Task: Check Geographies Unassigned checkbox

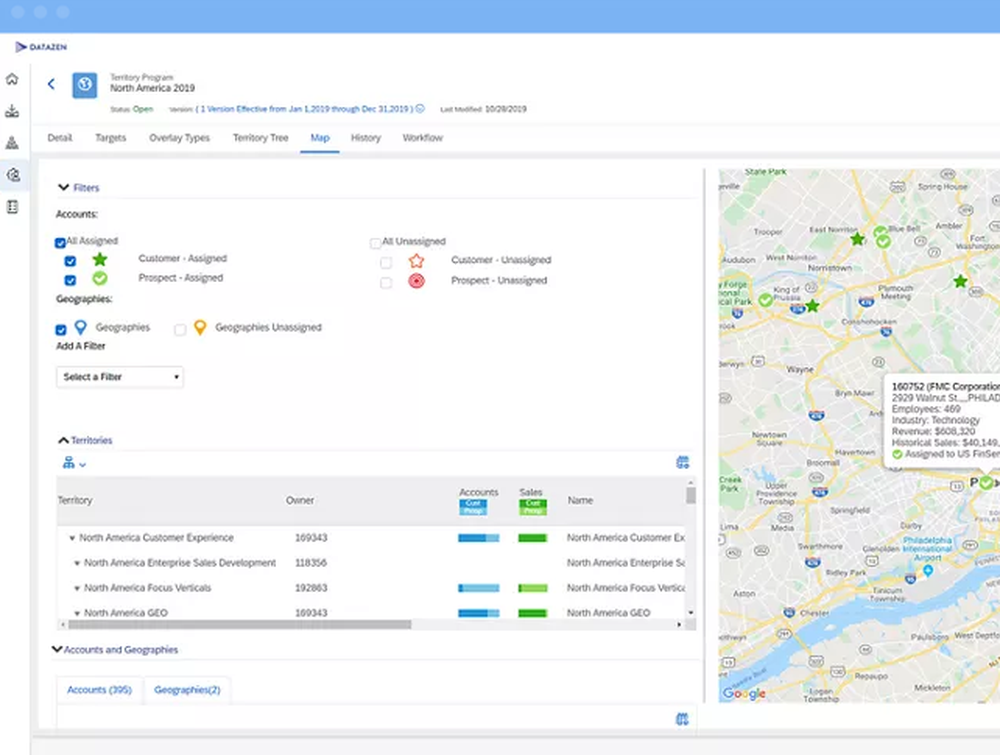Action: (x=180, y=330)
